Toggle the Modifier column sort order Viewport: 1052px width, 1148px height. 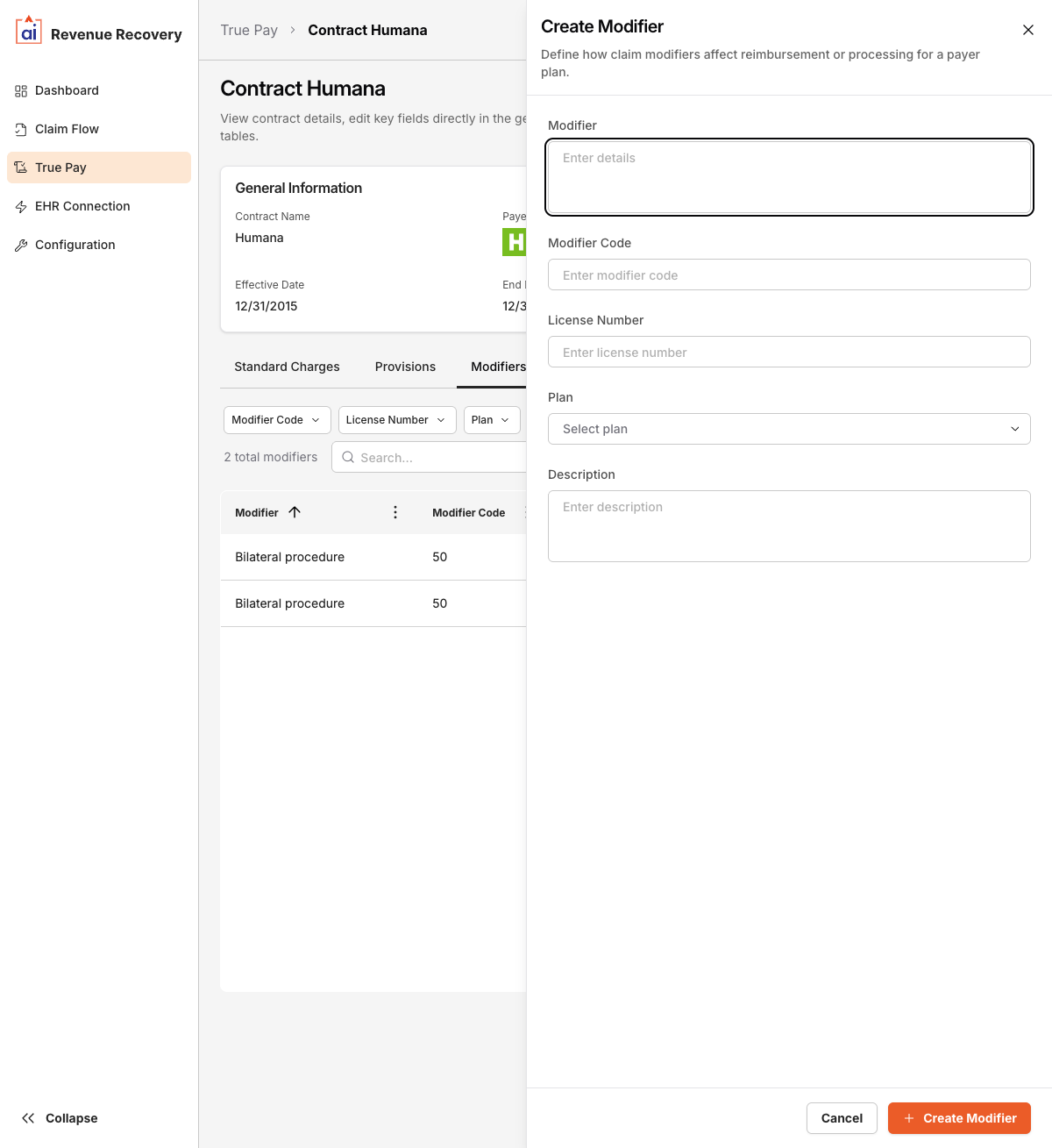point(295,512)
